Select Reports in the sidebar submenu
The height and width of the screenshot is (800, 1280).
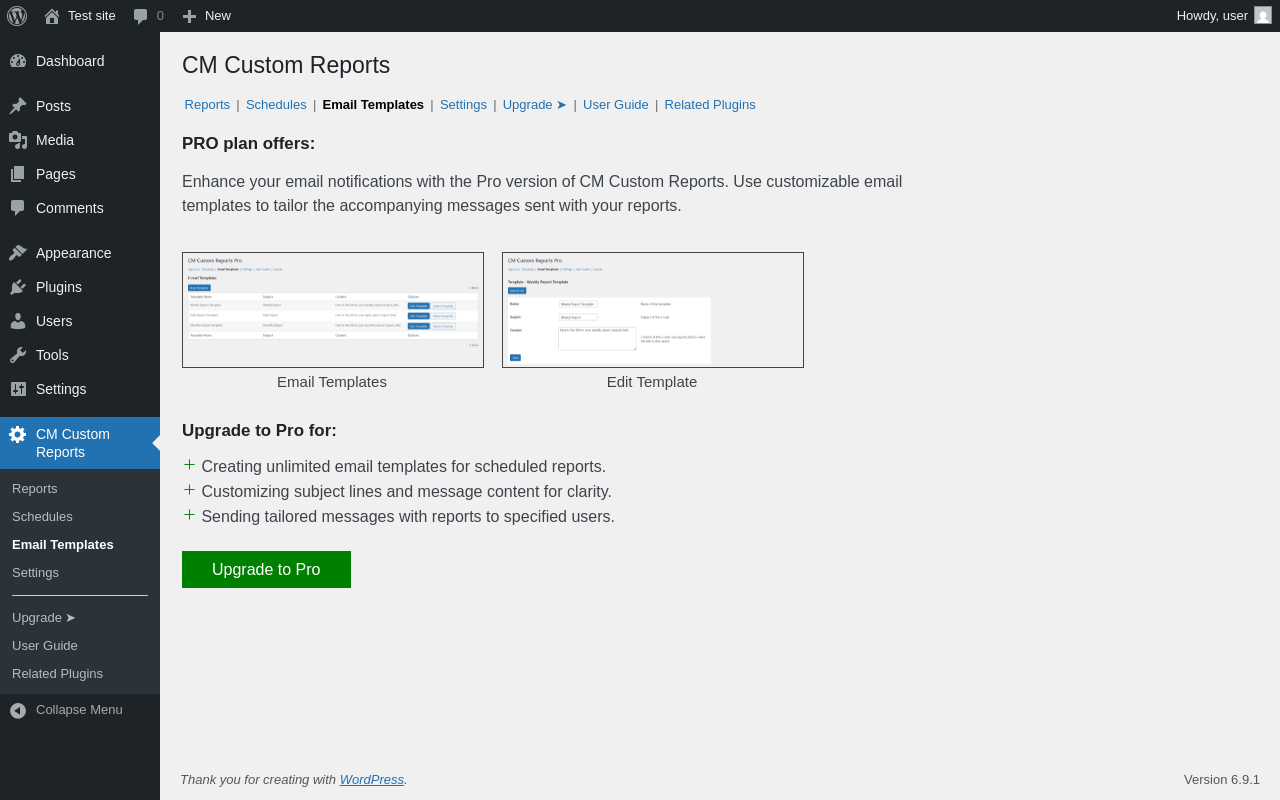[x=35, y=489]
